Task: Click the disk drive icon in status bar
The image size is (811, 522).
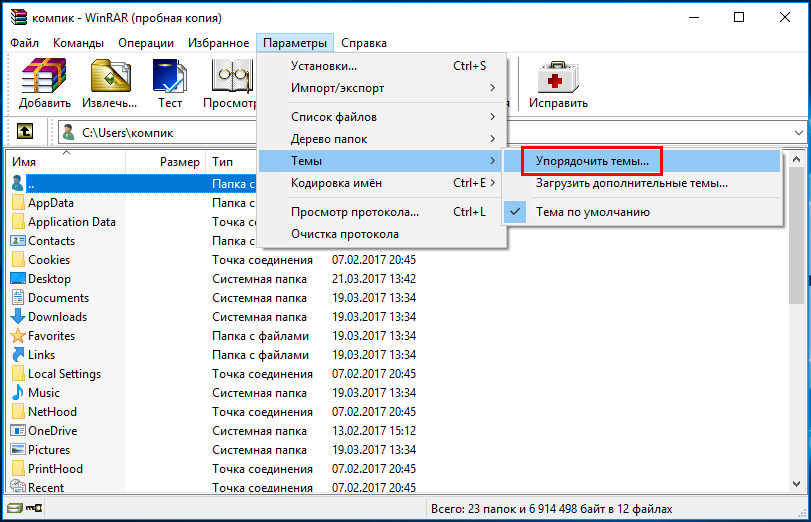Action: (15, 509)
